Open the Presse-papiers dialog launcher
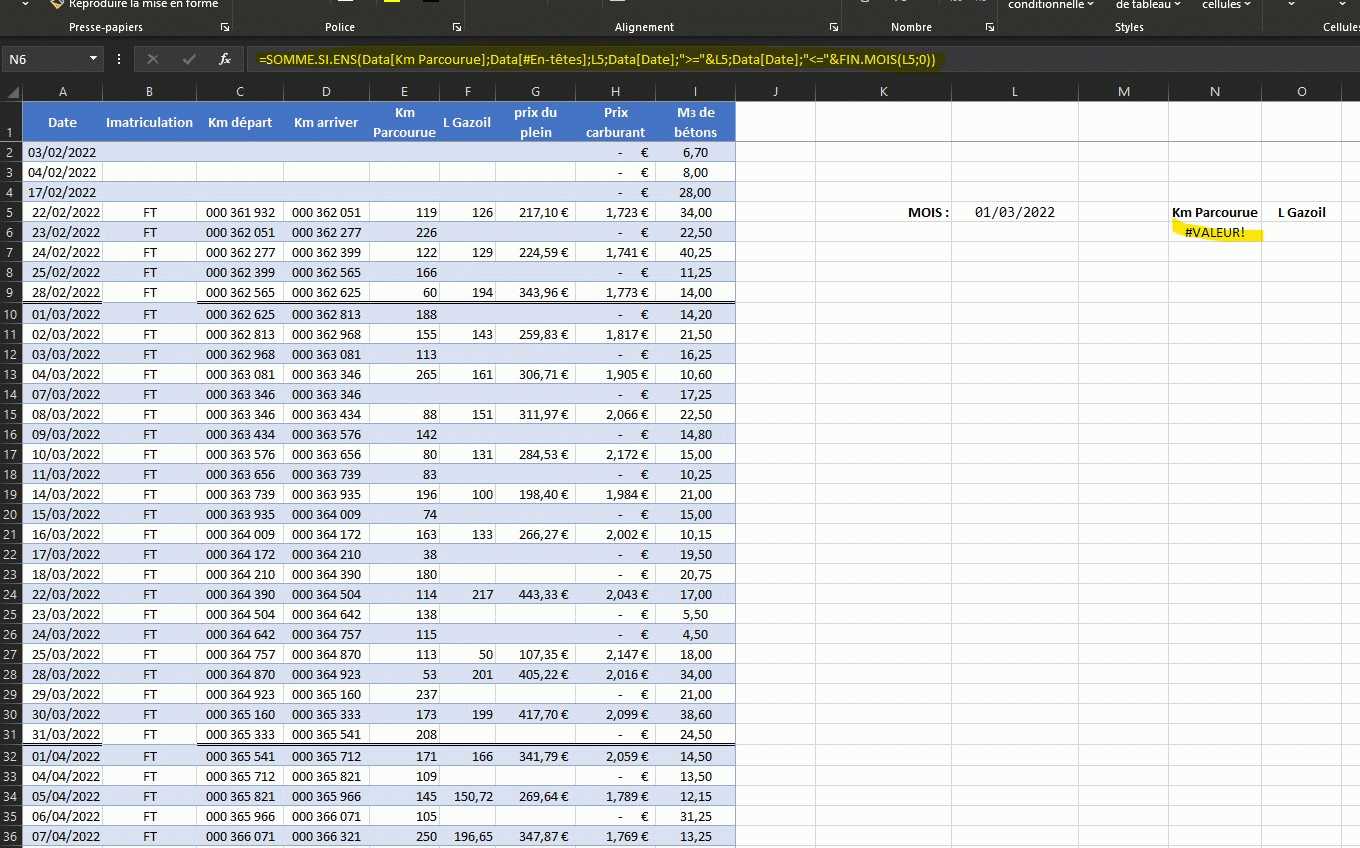This screenshot has width=1360, height=848. pyautogui.click(x=224, y=27)
